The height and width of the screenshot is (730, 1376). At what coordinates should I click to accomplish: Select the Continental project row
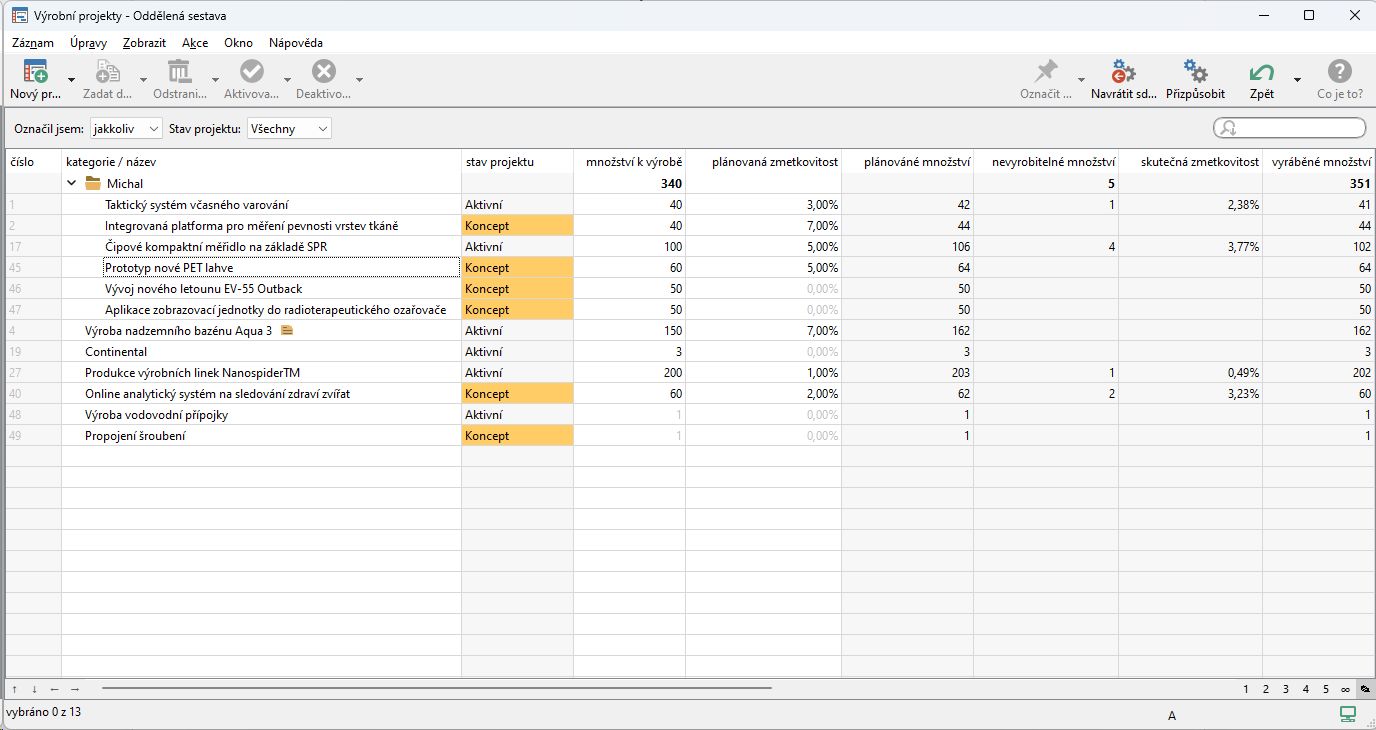pyautogui.click(x=116, y=352)
